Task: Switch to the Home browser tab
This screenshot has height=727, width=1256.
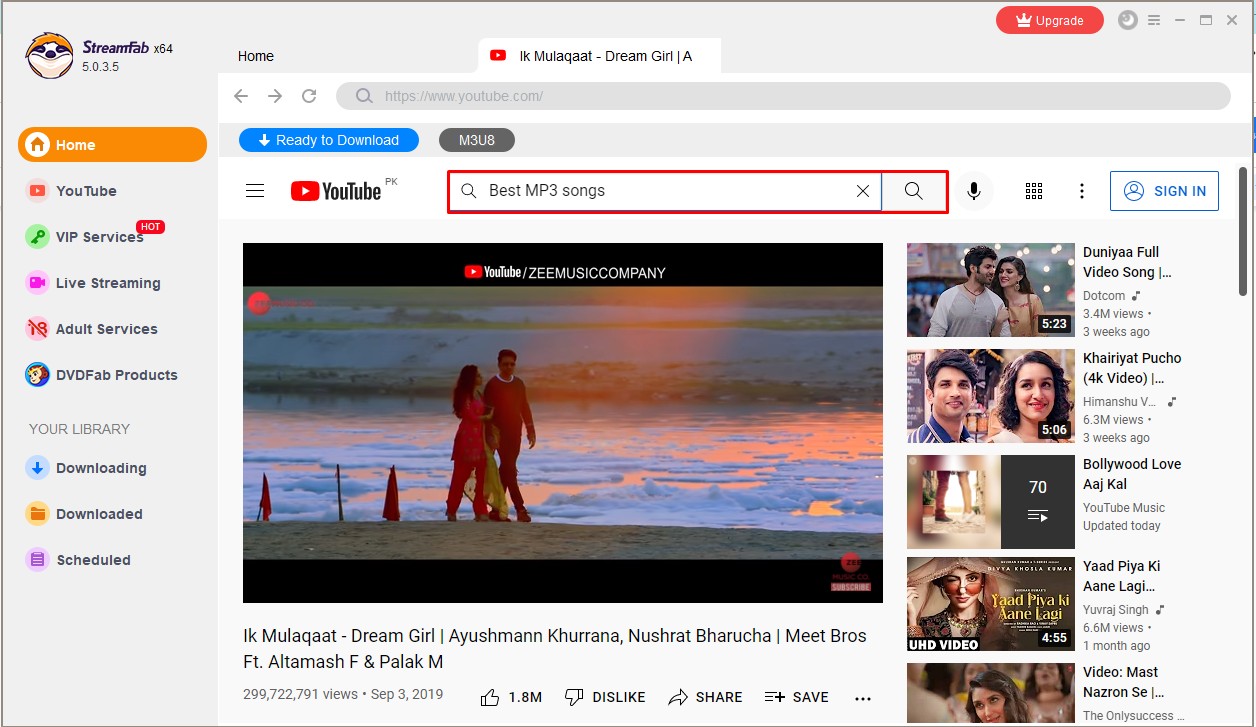Action: coord(256,56)
